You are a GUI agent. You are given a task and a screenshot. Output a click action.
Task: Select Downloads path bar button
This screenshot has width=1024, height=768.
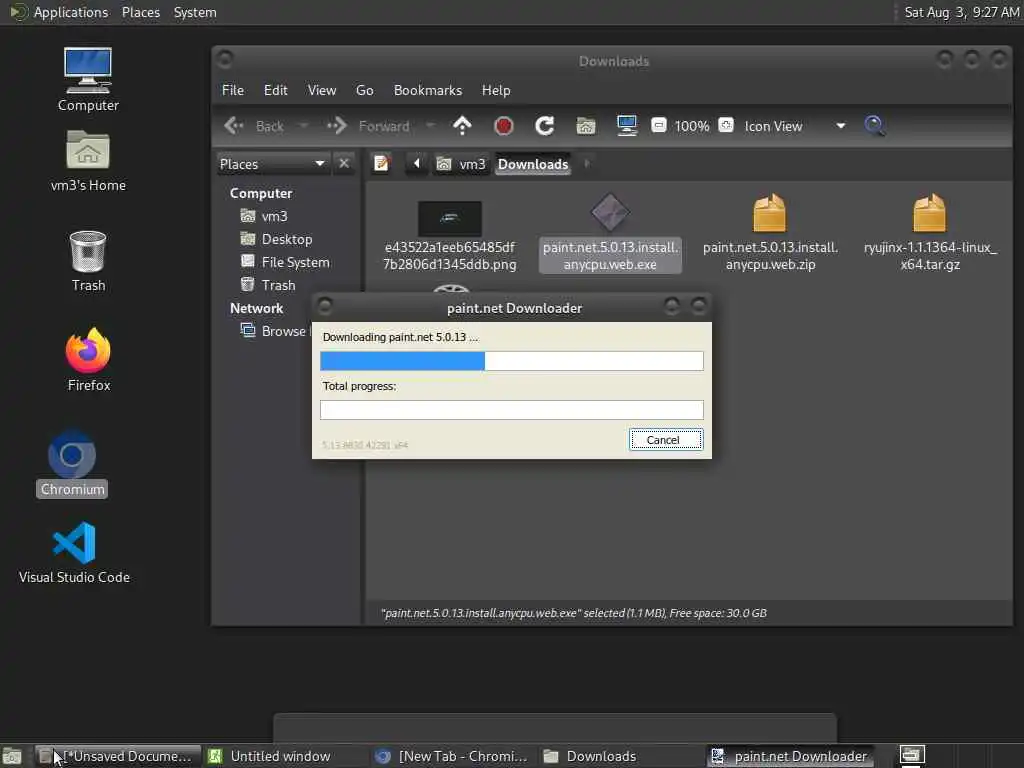click(x=533, y=164)
